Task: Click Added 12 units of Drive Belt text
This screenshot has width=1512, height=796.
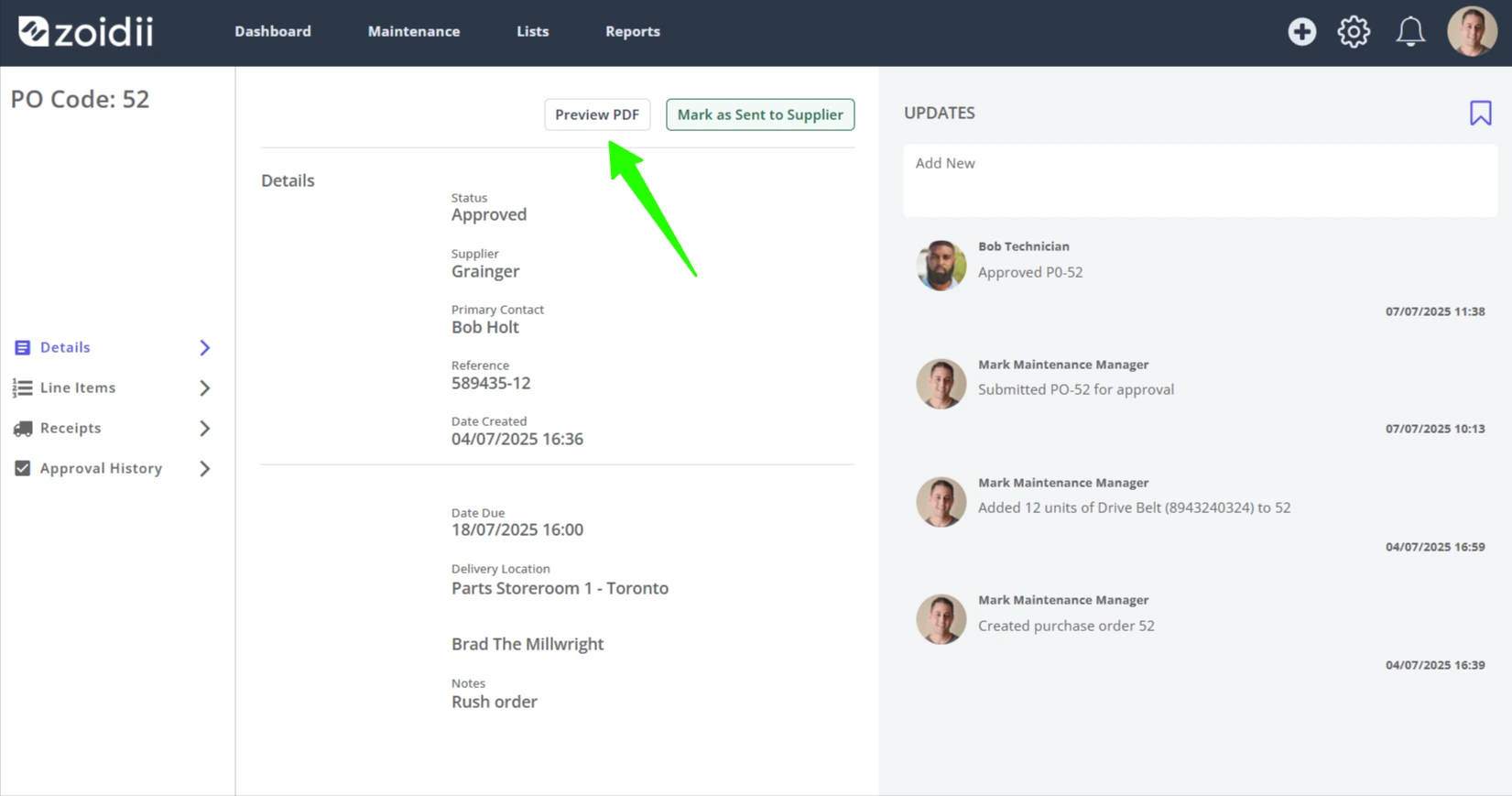Action: [1134, 507]
